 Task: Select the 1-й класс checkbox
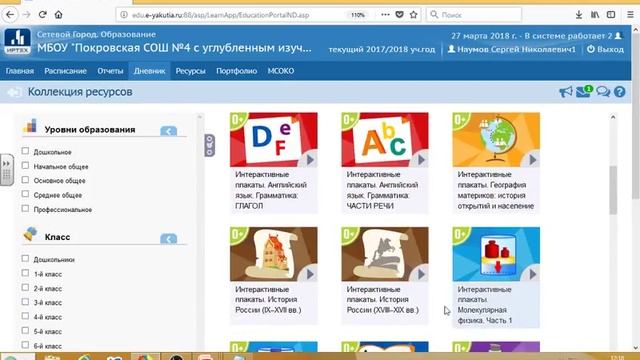[25, 273]
